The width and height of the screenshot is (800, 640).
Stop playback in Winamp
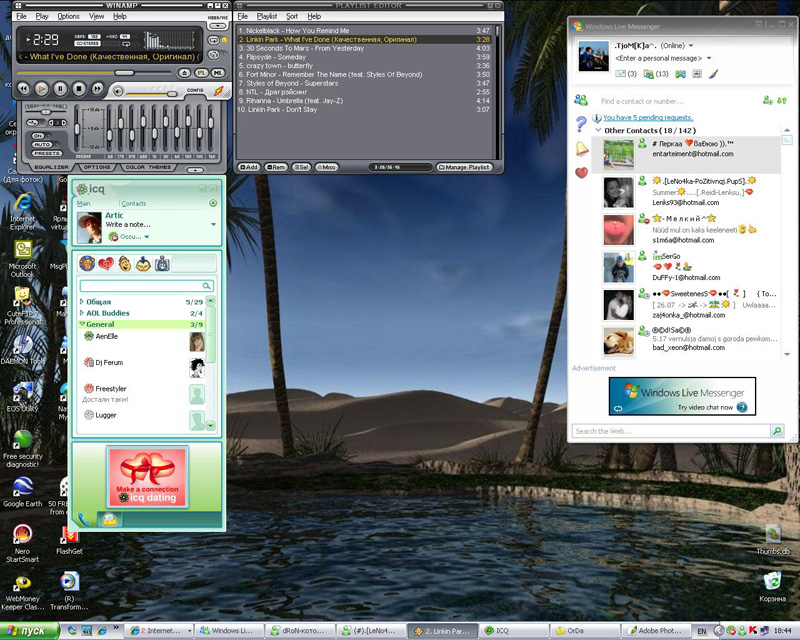79,89
